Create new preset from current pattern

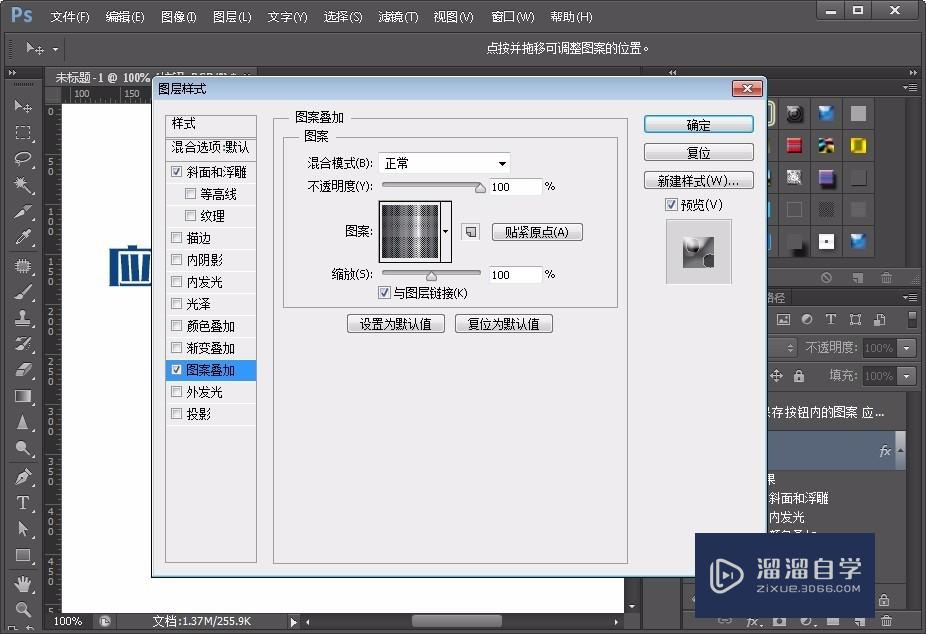(471, 232)
